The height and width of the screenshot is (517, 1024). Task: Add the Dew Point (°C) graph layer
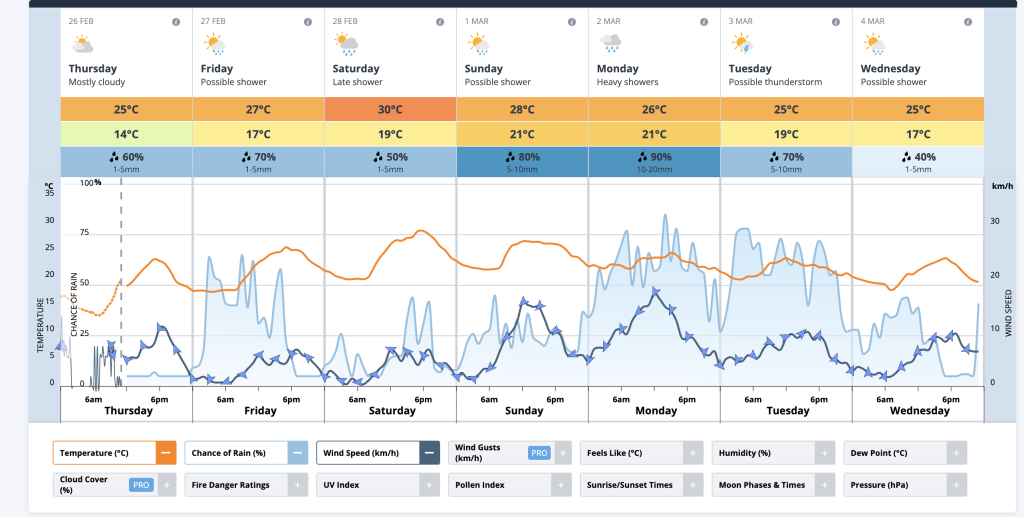click(957, 453)
